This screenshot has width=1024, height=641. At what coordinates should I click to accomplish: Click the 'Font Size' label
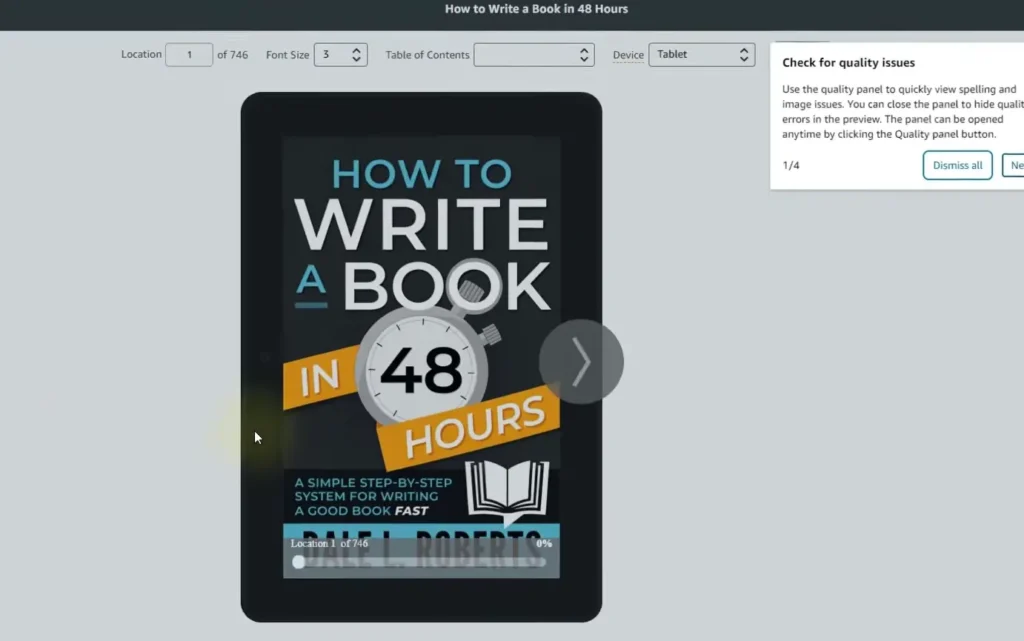287,55
